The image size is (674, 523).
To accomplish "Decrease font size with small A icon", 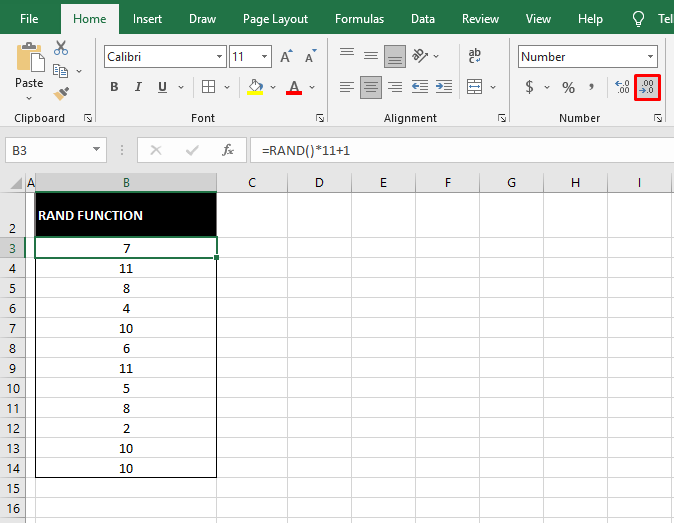I will [310, 56].
